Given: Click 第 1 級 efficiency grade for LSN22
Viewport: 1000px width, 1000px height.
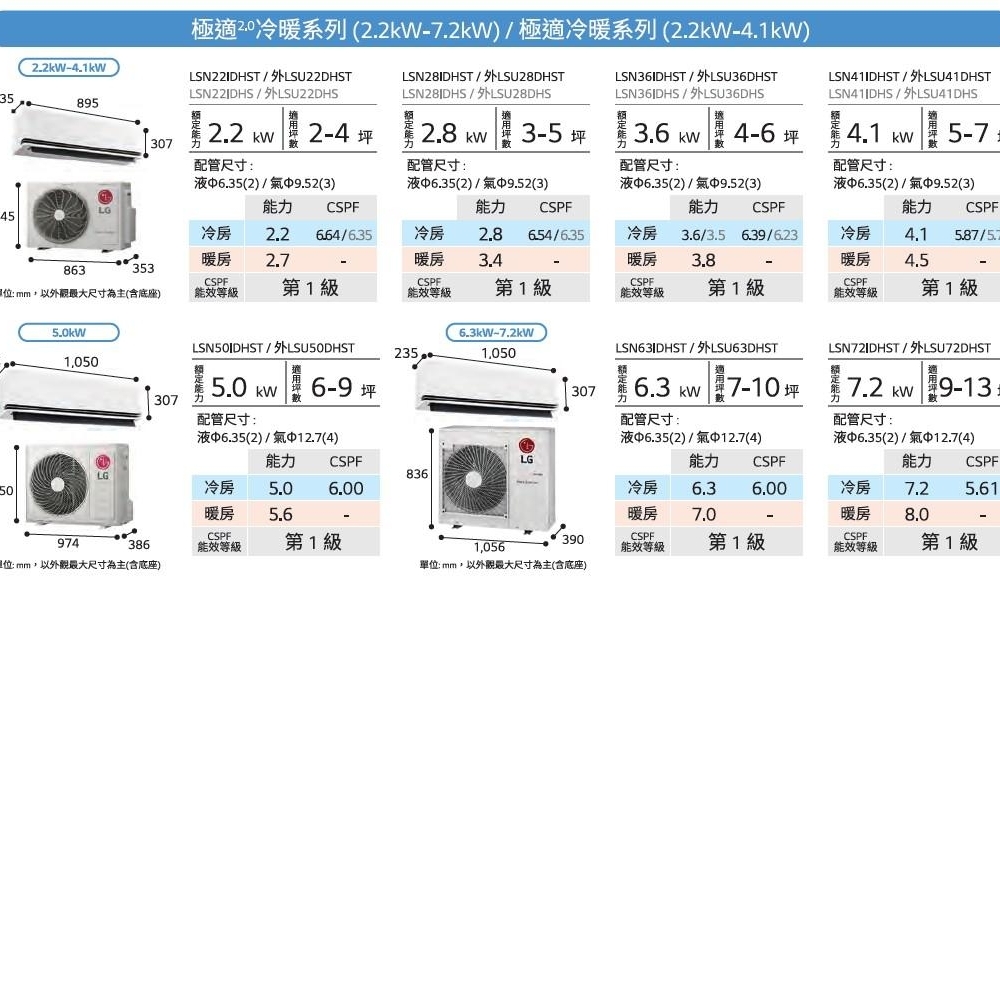Looking at the screenshot, I should tap(311, 288).
